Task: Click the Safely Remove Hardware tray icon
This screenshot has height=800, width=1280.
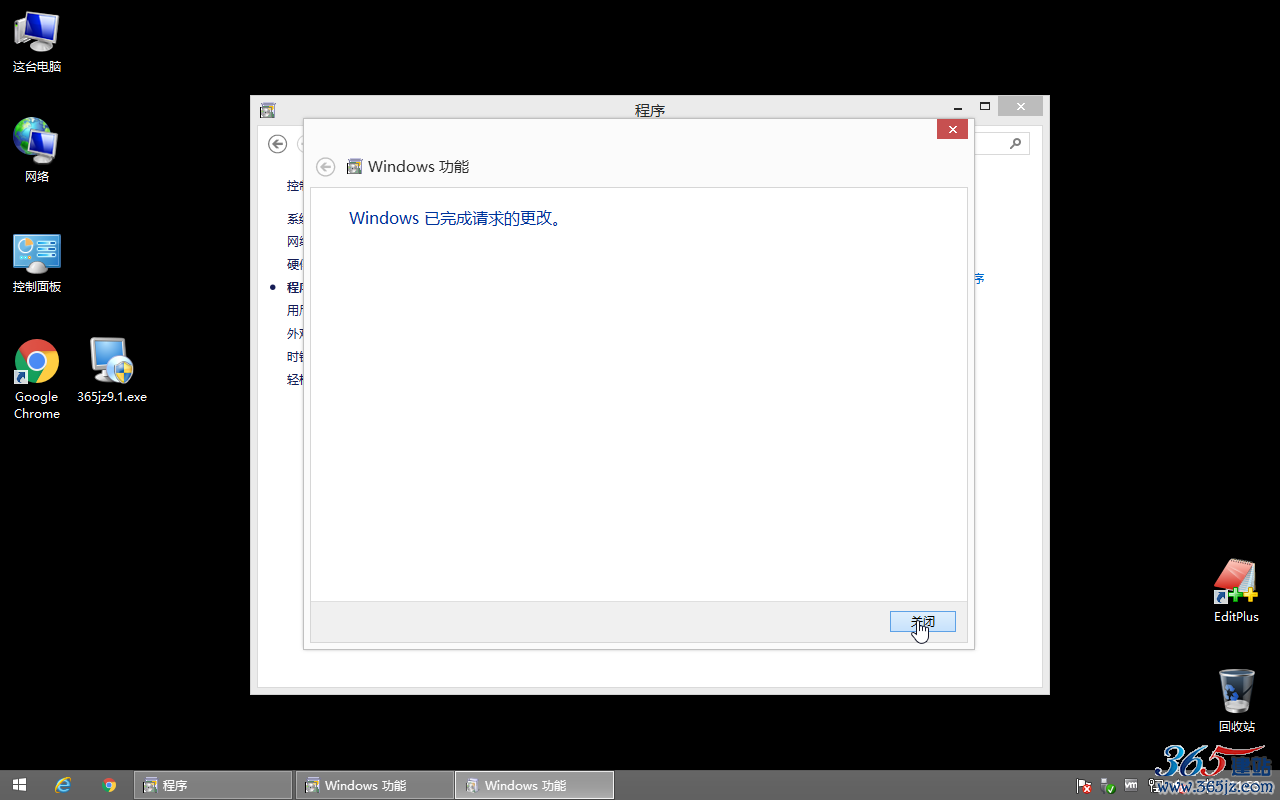Action: [1108, 786]
